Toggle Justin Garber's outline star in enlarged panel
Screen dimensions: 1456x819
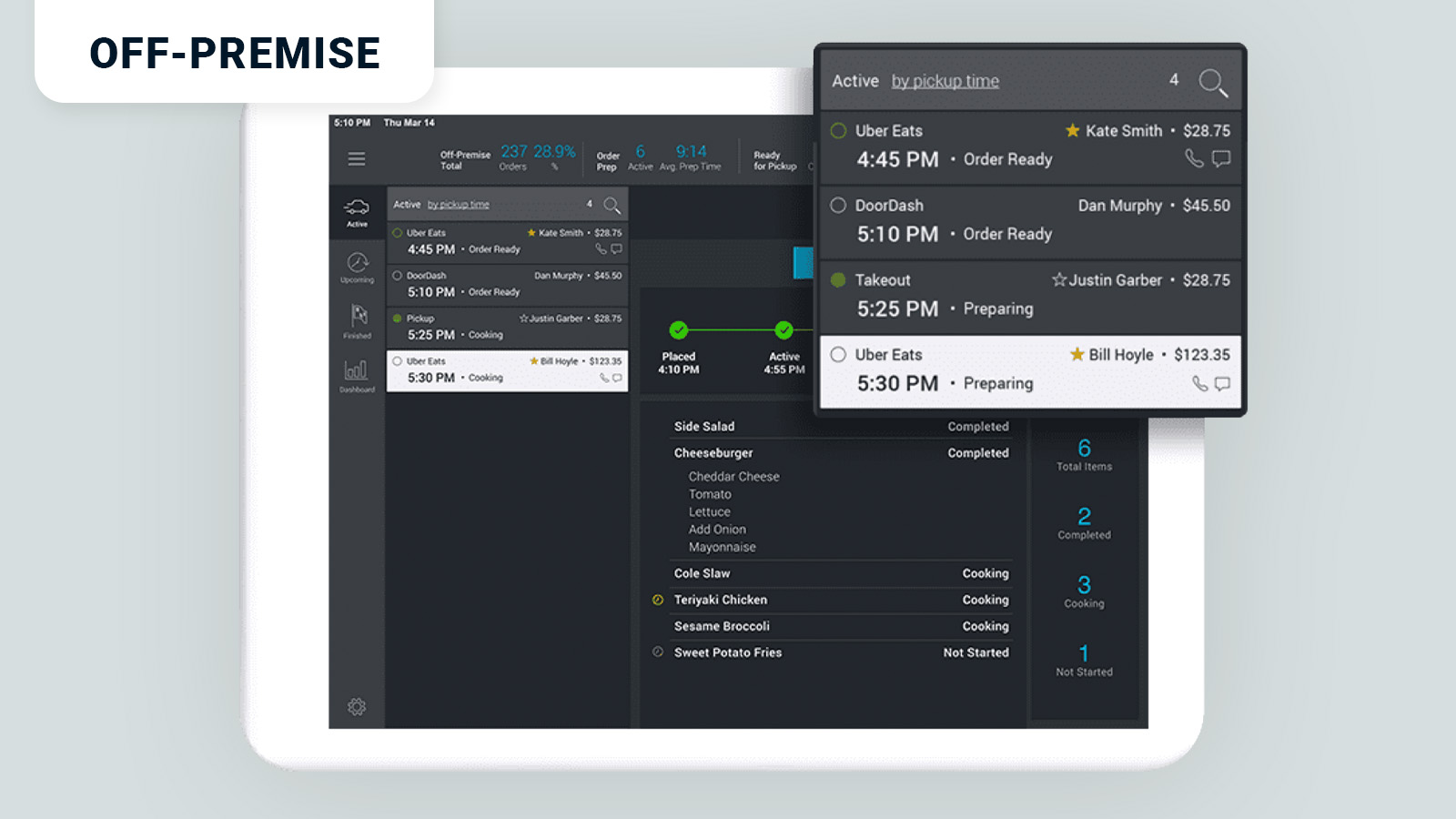[1059, 279]
